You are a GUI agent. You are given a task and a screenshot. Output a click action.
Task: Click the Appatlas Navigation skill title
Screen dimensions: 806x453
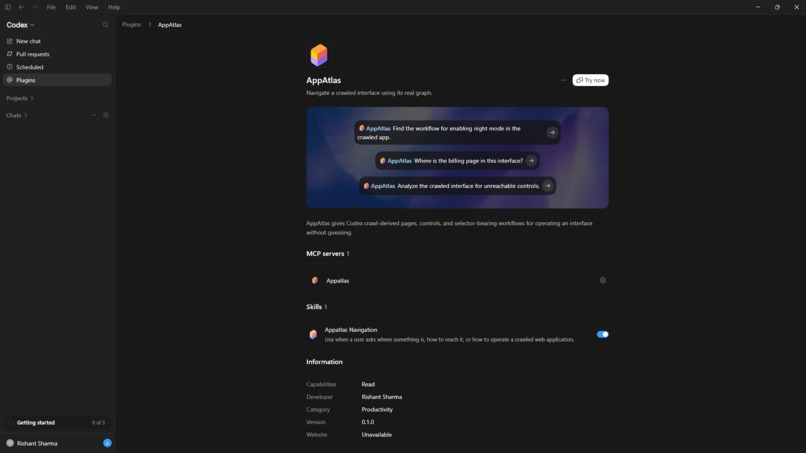pyautogui.click(x=351, y=330)
